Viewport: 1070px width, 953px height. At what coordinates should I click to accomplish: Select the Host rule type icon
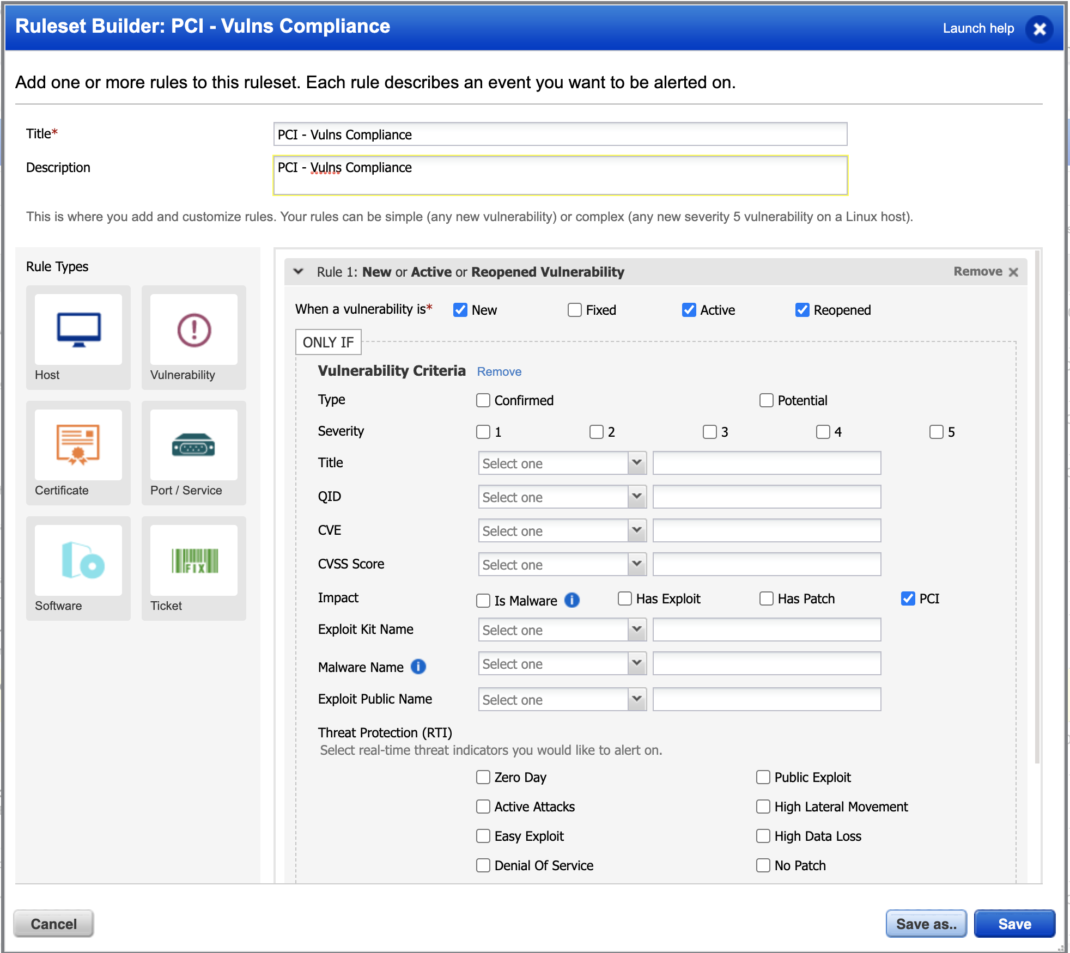[78, 330]
